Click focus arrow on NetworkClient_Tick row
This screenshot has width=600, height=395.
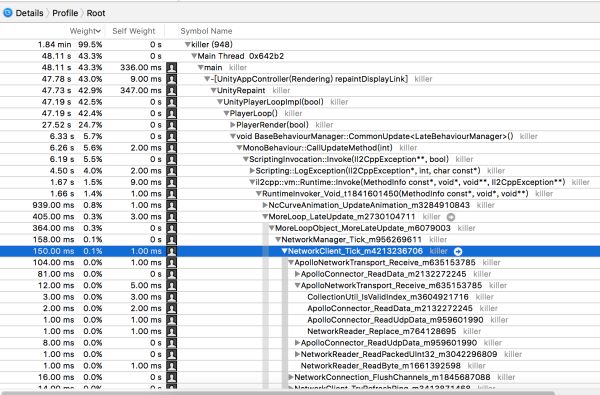click(x=458, y=251)
